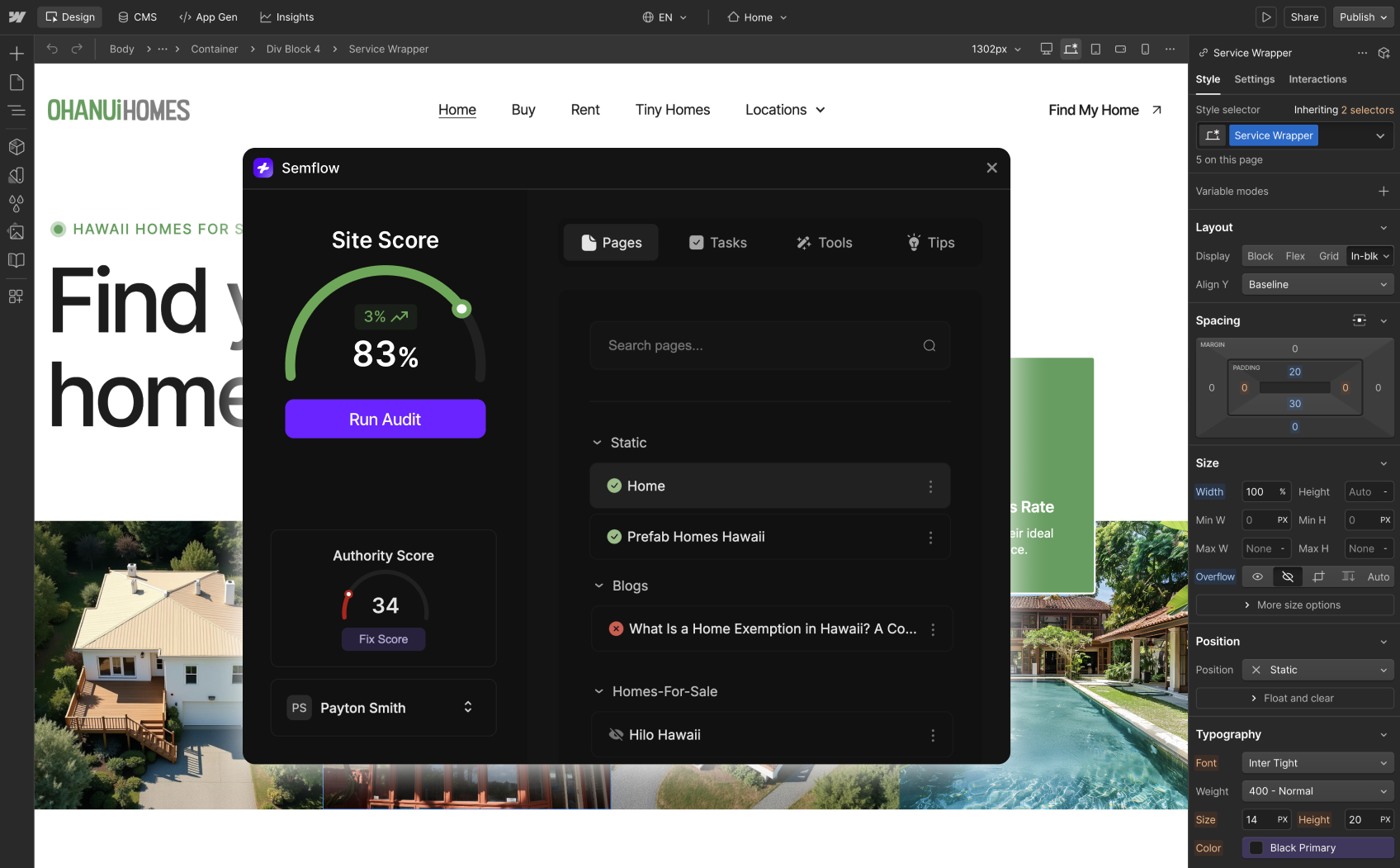This screenshot has width=1400, height=868.
Task: Click the Find My Home link
Action: tap(1105, 110)
